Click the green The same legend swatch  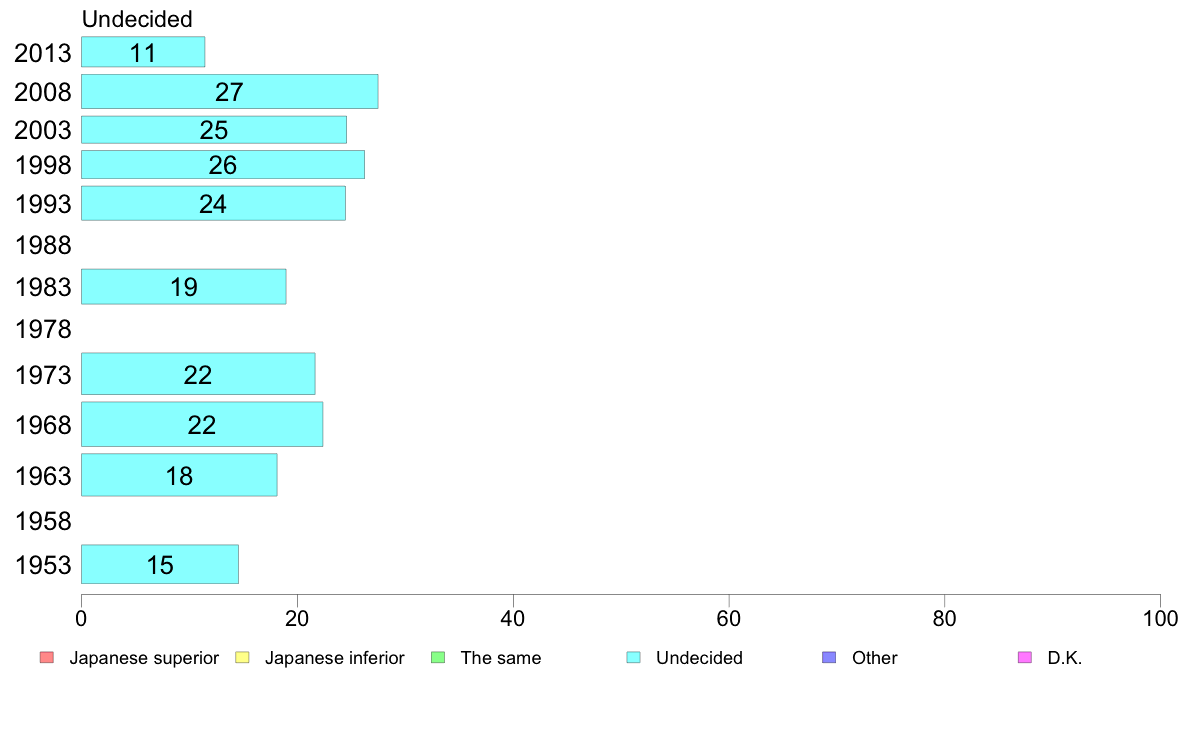click(438, 657)
